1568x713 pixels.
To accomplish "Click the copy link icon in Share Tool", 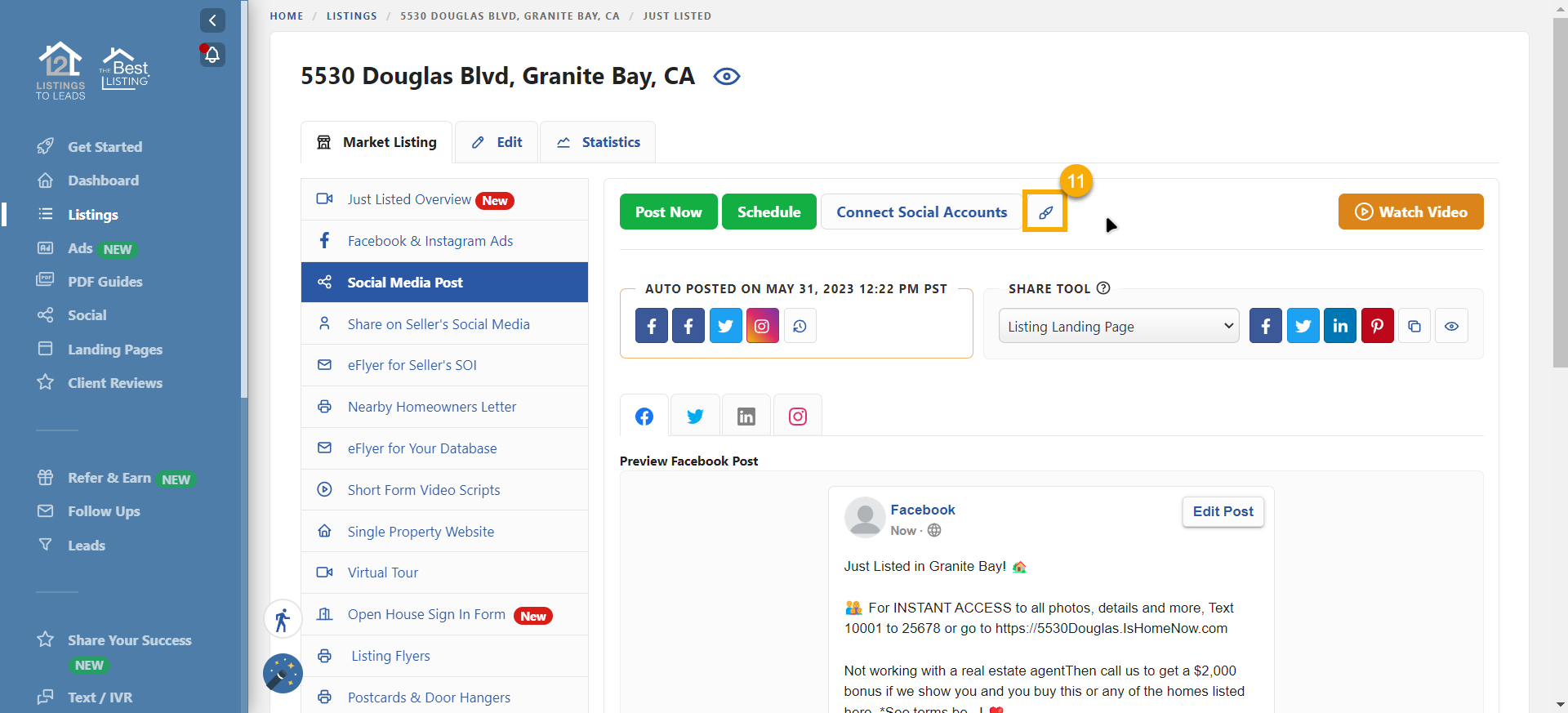I will 1414,326.
